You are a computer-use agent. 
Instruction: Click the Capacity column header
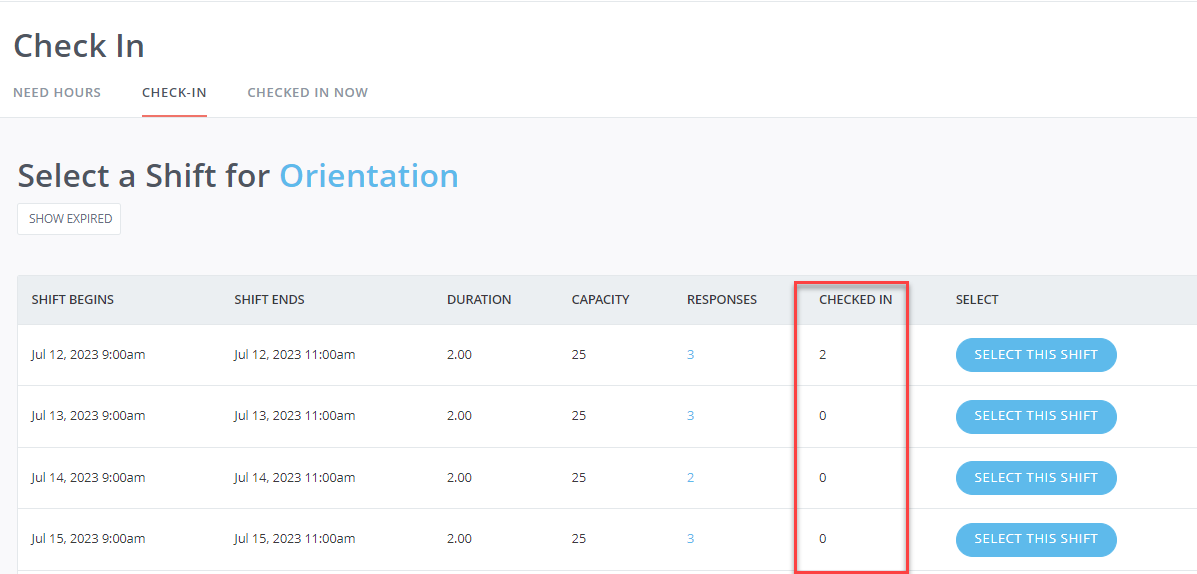click(x=600, y=300)
